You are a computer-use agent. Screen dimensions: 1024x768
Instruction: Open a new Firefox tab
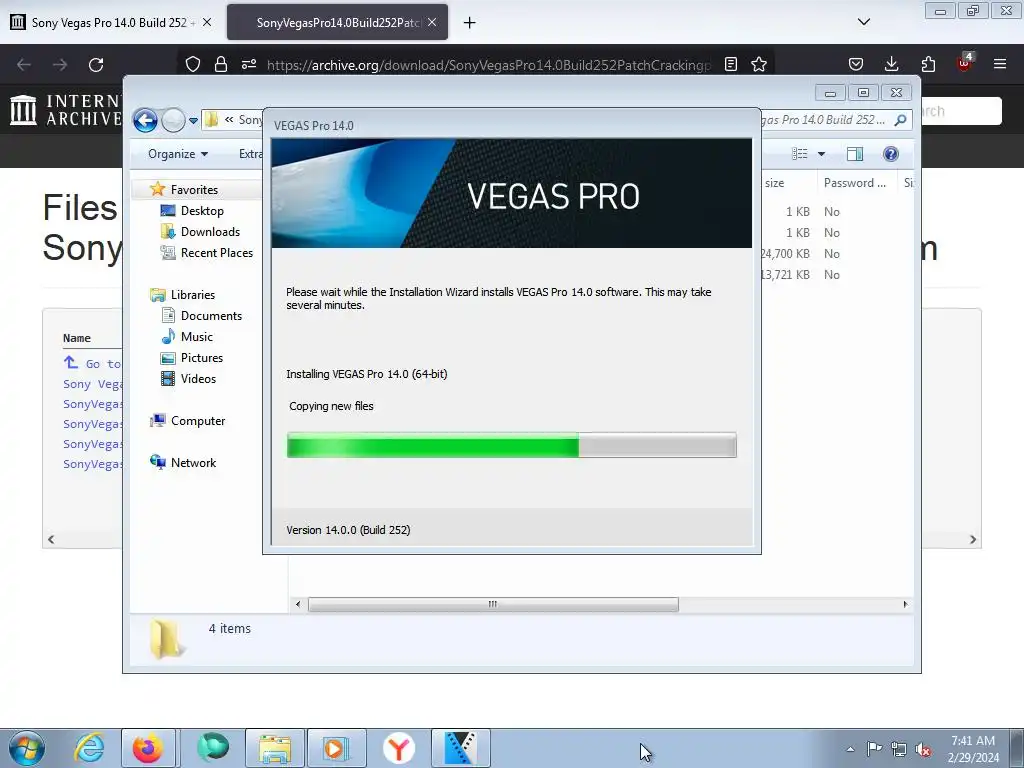point(469,23)
